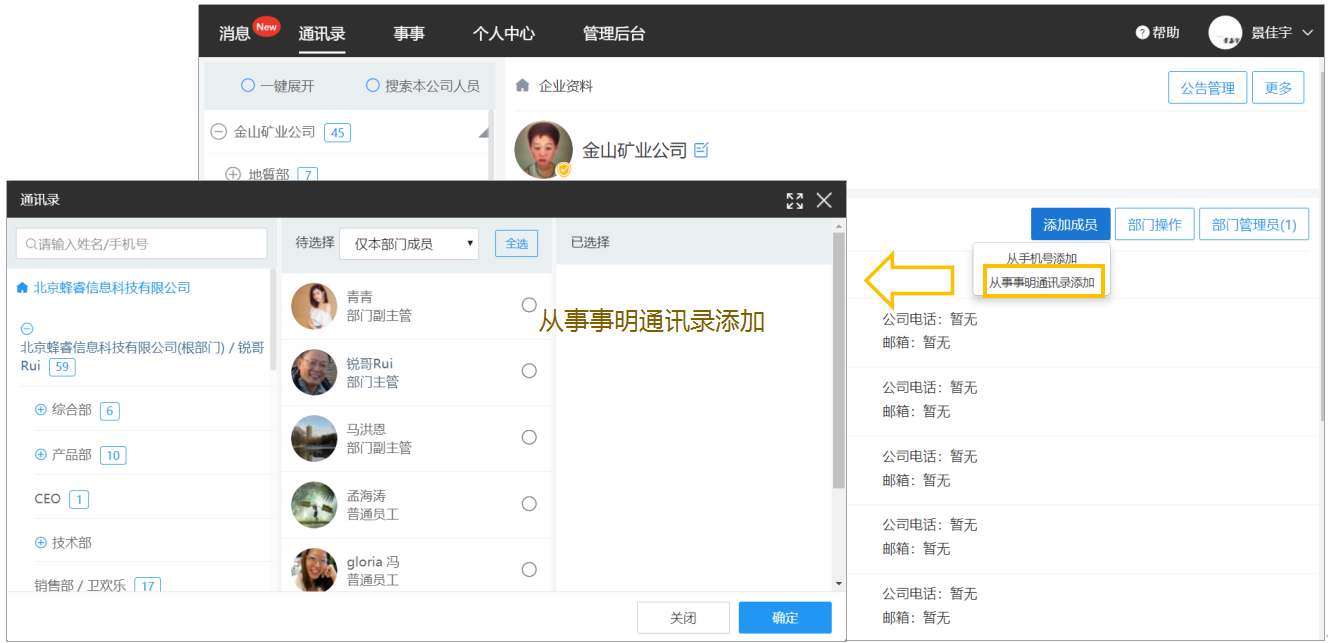The width and height of the screenshot is (1328, 643).
Task: Click the fullscreen icon in 通讯录 dialog
Action: (x=795, y=201)
